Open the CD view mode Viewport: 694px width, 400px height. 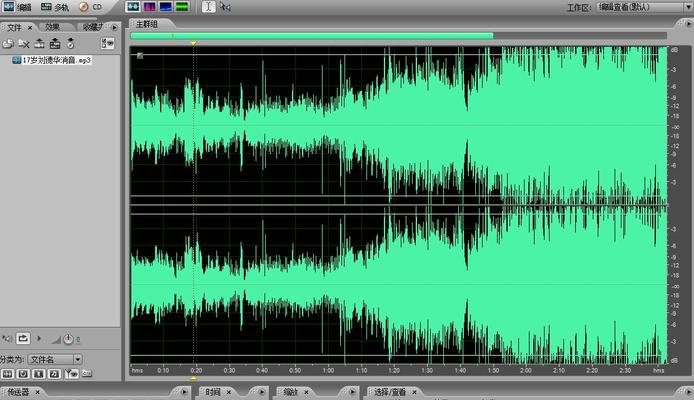click(91, 7)
